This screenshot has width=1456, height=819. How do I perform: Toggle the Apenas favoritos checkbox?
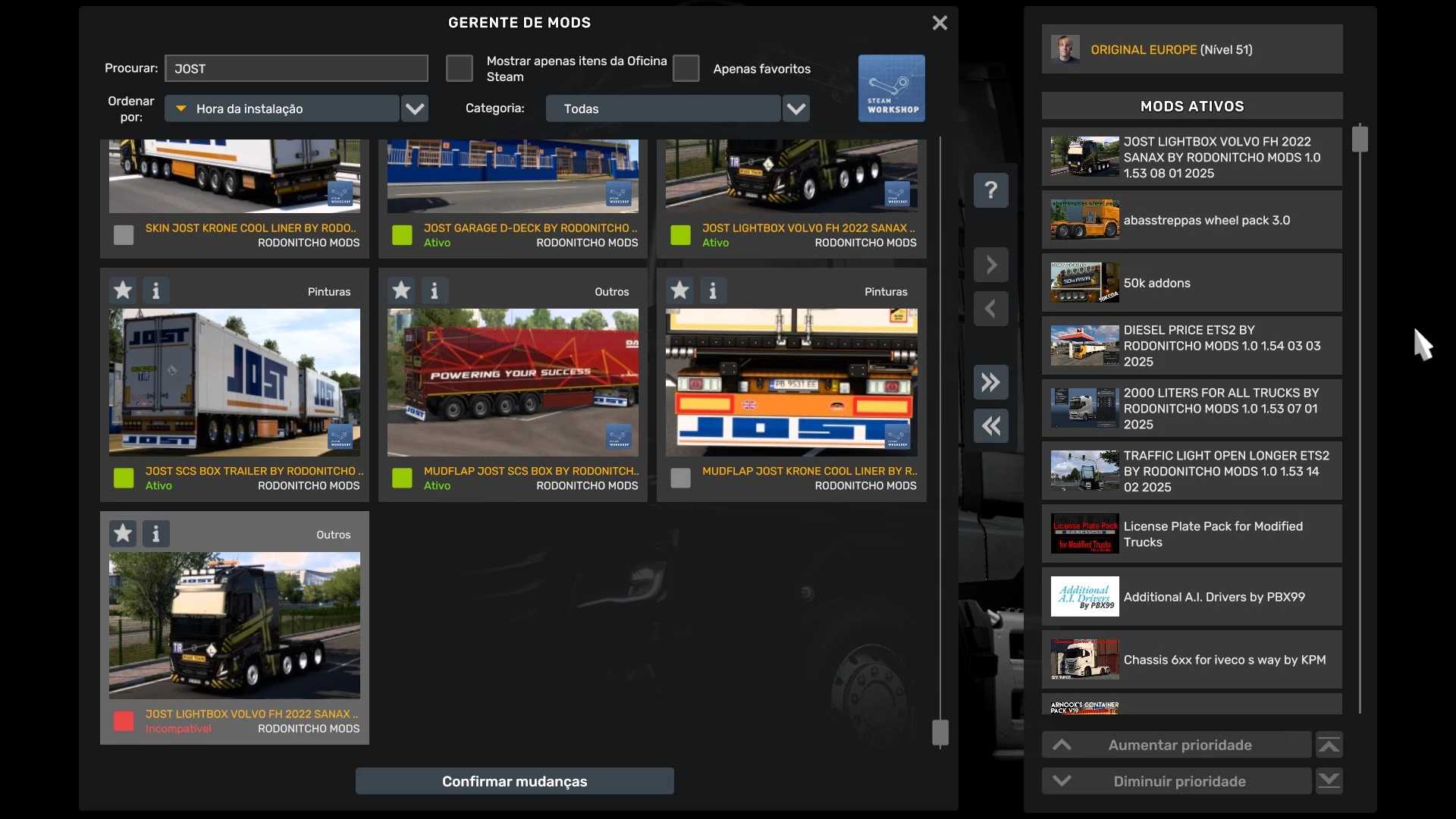(686, 68)
